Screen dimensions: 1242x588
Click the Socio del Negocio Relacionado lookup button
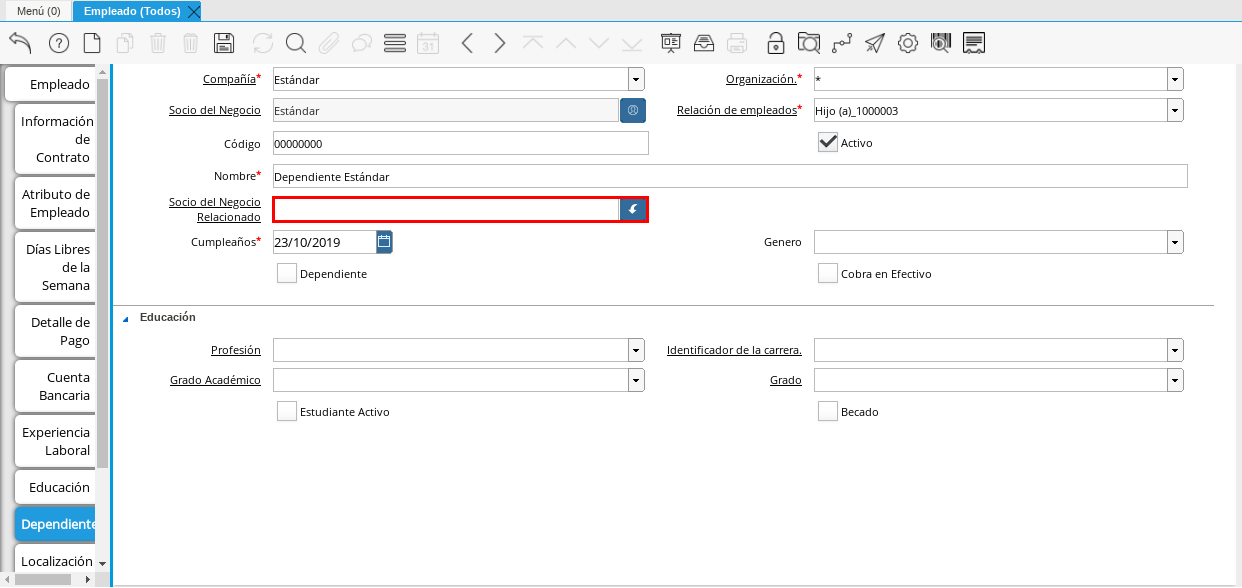633,209
